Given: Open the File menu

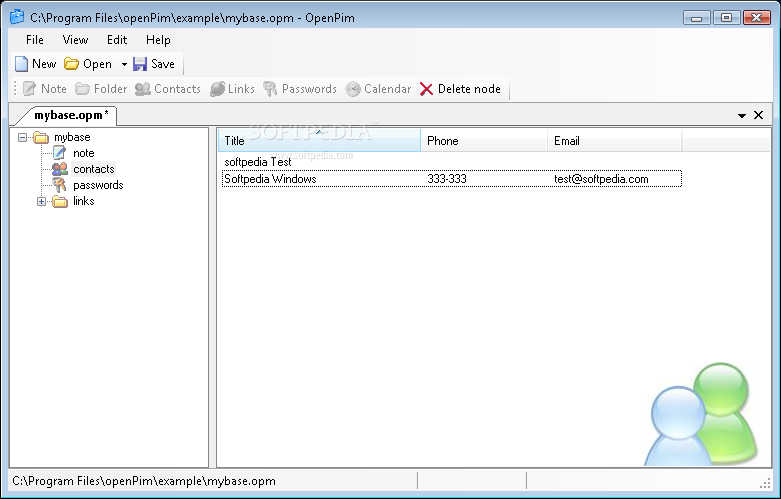Looking at the screenshot, I should 35,40.
